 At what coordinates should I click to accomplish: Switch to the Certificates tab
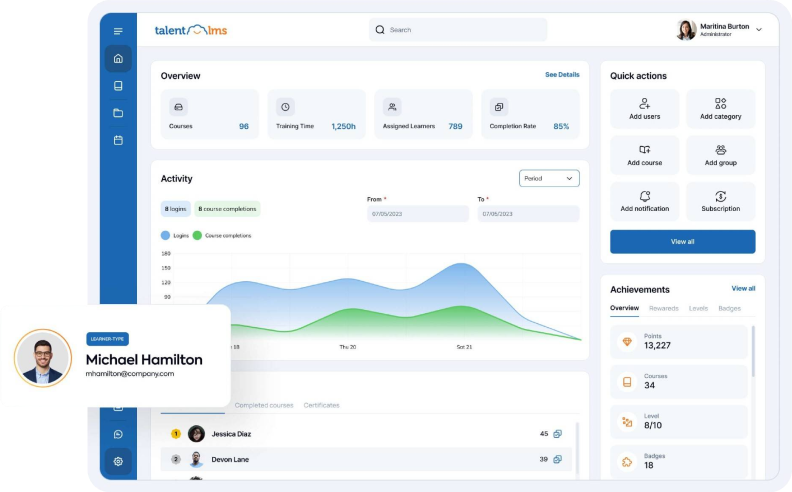click(321, 405)
